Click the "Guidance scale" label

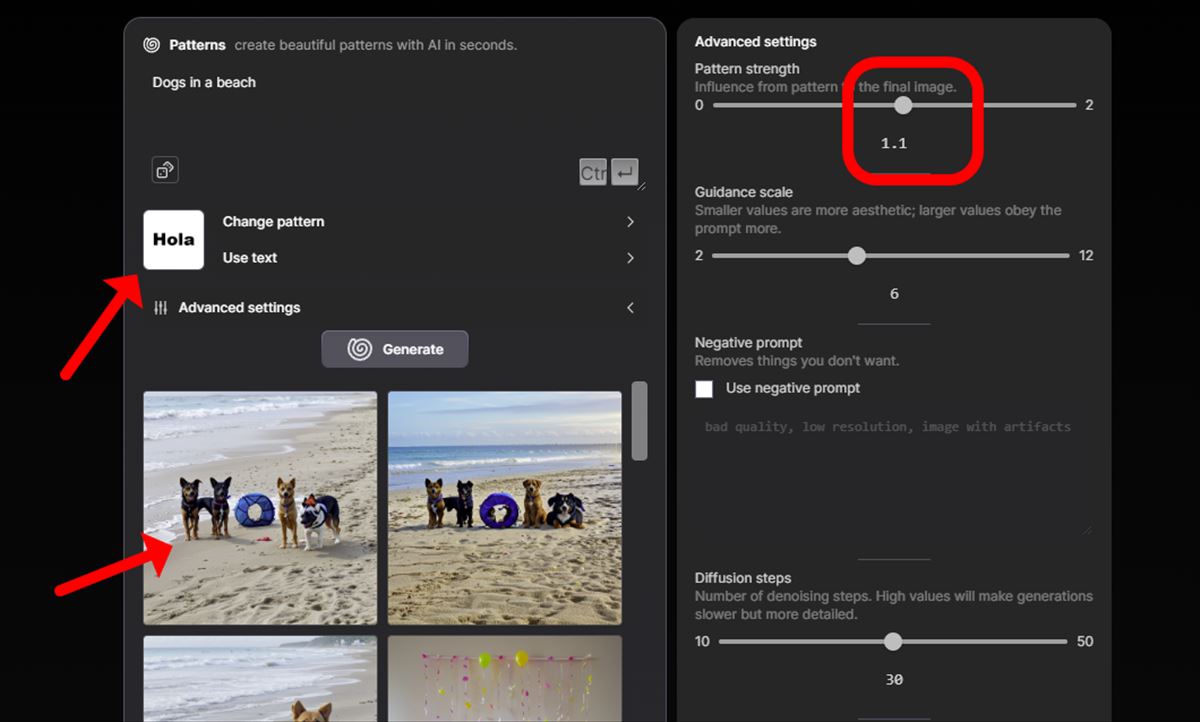coord(744,192)
